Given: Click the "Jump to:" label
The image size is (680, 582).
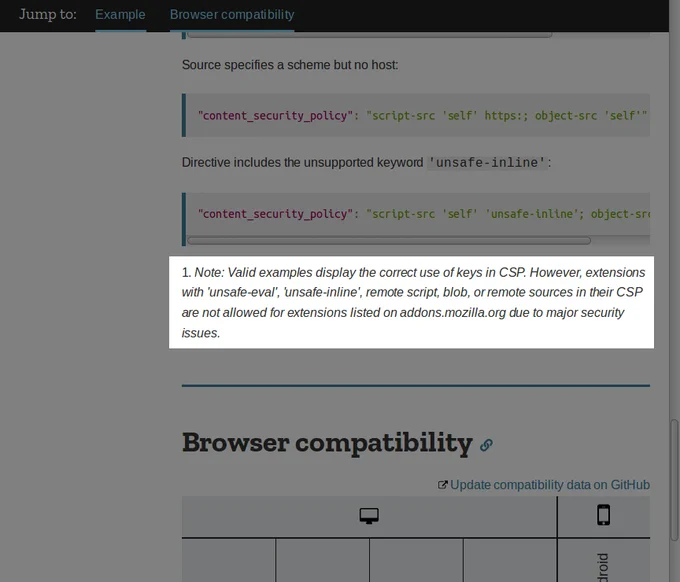Looking at the screenshot, I should click(48, 15).
